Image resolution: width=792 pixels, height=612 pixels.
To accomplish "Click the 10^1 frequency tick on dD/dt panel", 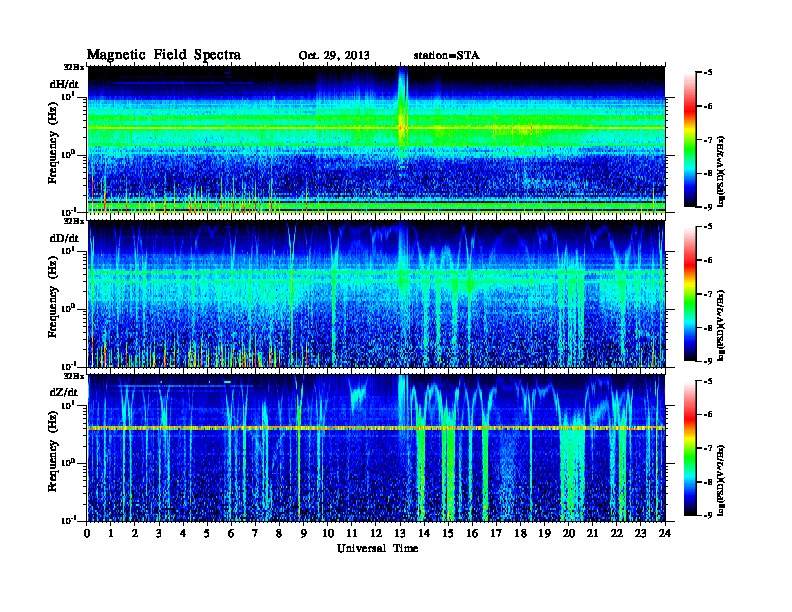I will coord(67,251).
